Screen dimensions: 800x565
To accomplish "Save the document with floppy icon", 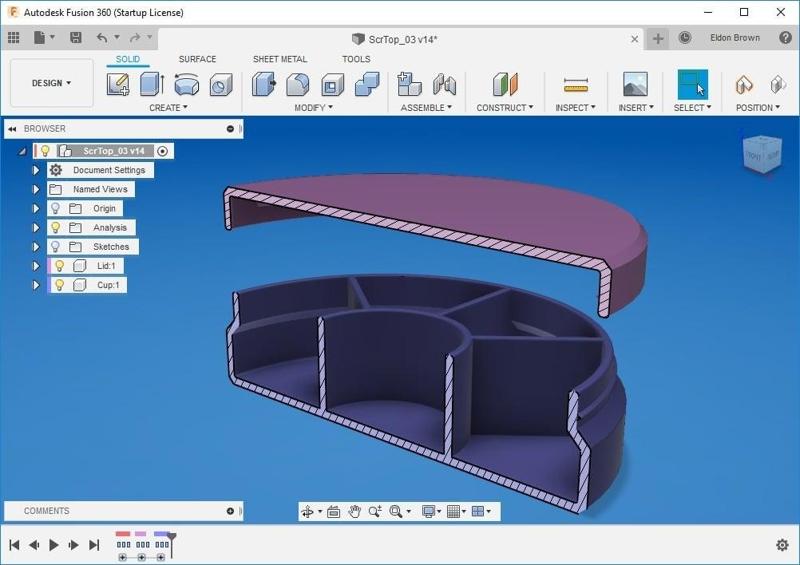I will pos(76,38).
